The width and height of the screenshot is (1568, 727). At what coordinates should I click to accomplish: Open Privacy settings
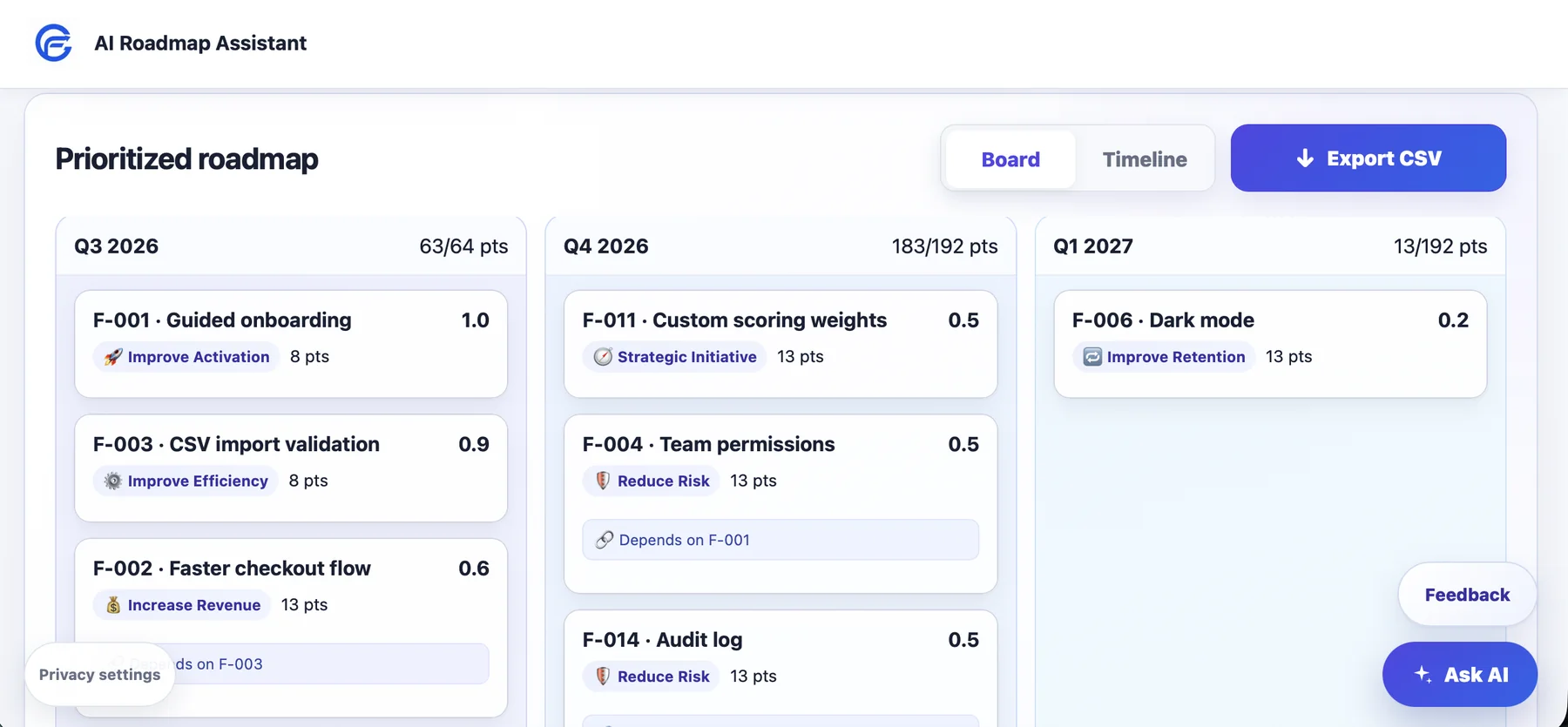pos(100,674)
